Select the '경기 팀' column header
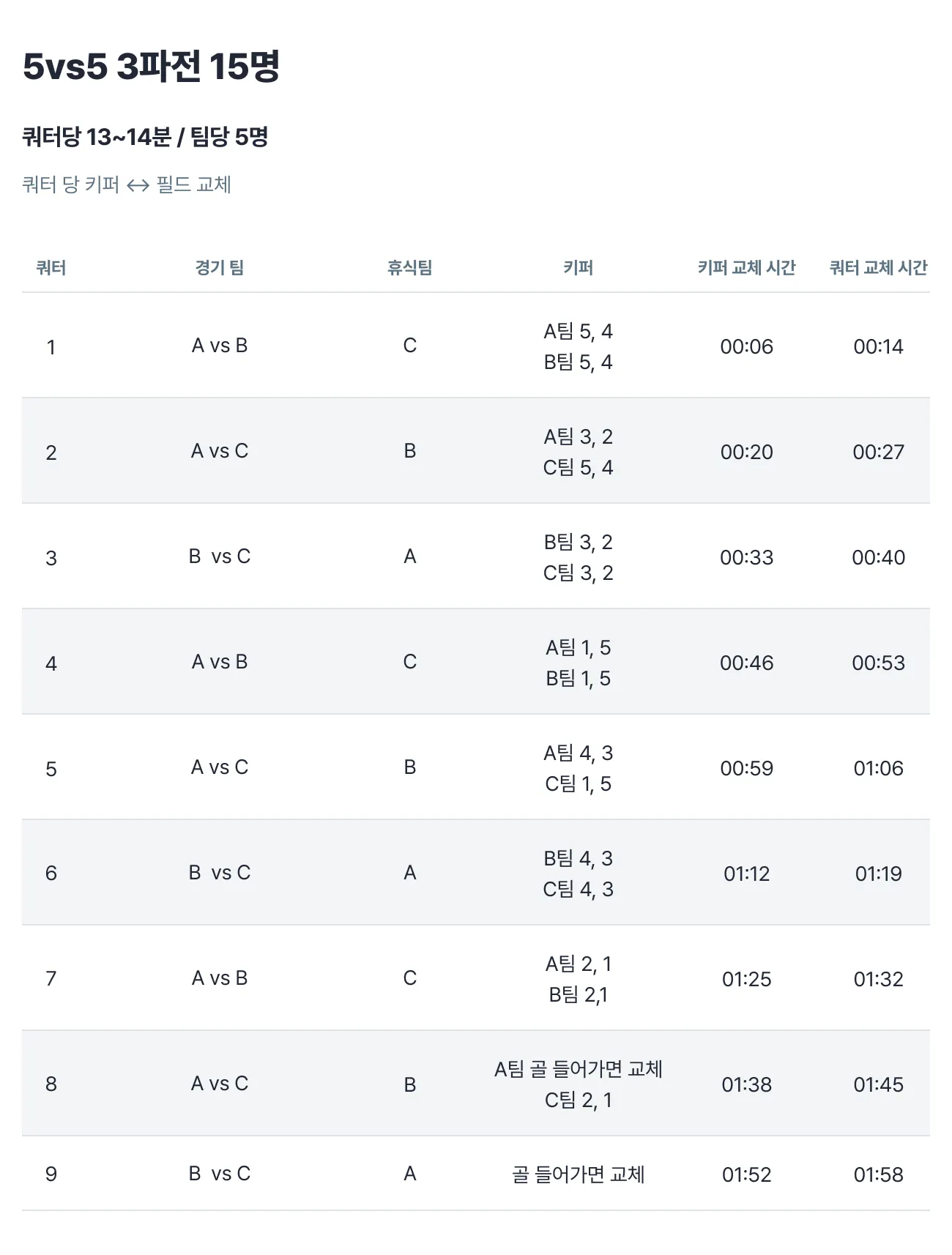The image size is (952, 1255). point(220,268)
